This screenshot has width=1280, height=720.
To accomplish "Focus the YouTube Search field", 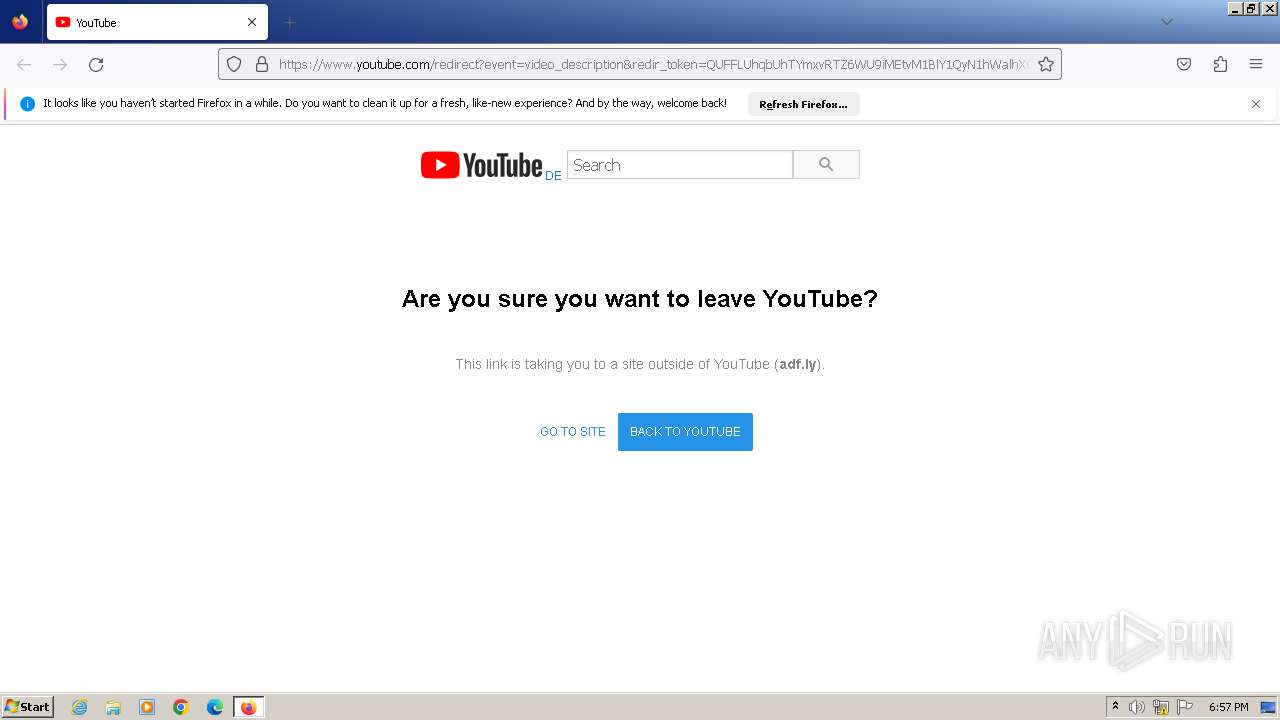I will click(680, 165).
